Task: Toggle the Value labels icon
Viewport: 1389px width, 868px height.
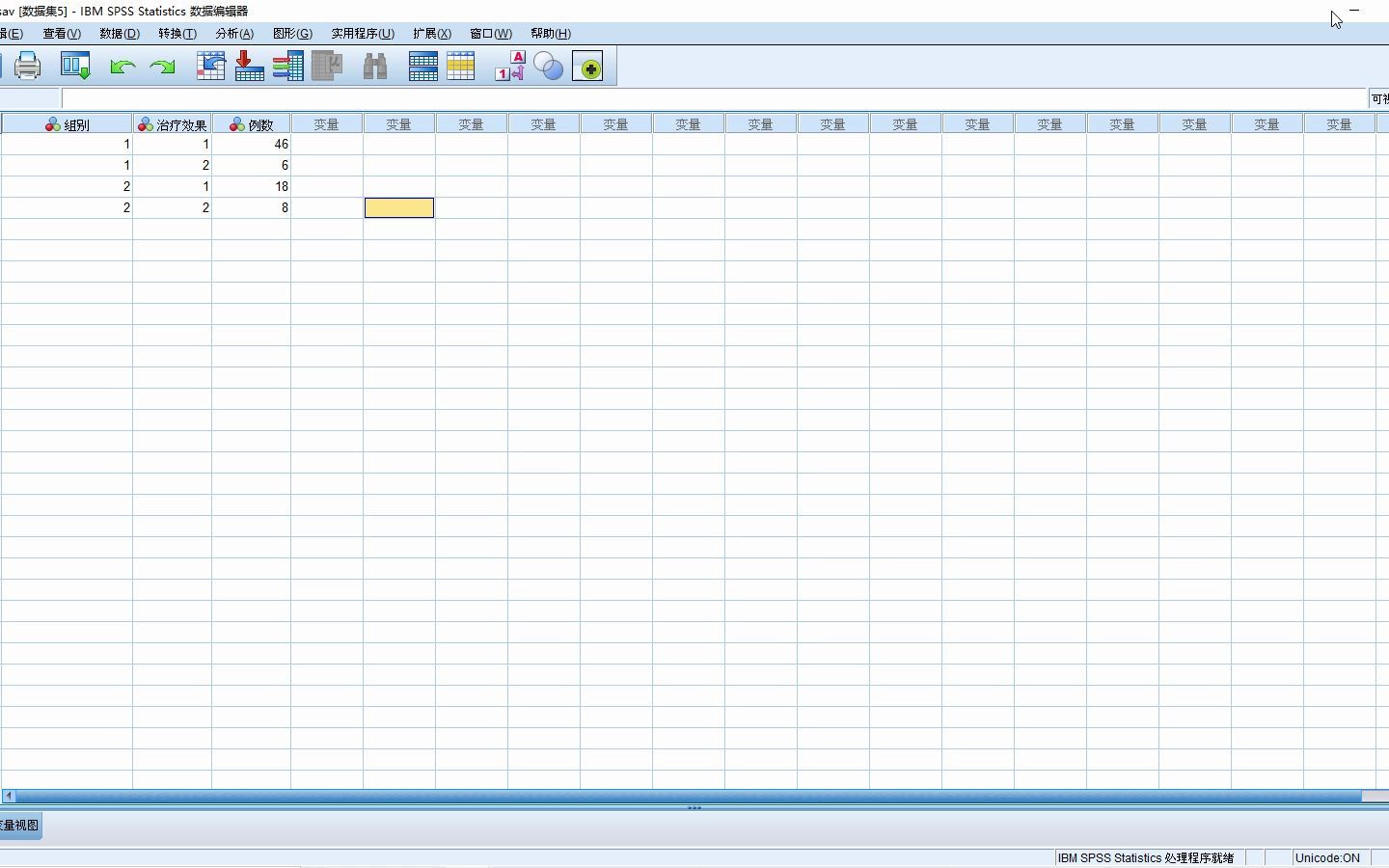Action: tap(509, 66)
